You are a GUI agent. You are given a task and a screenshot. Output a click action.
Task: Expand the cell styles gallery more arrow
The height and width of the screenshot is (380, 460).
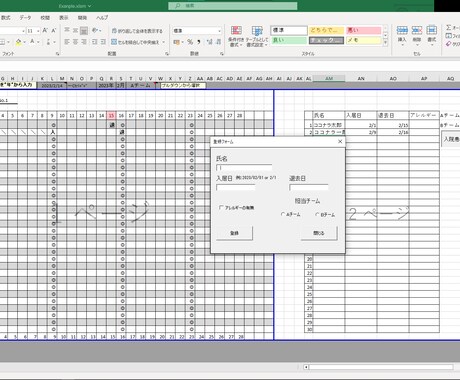tap(386, 43)
